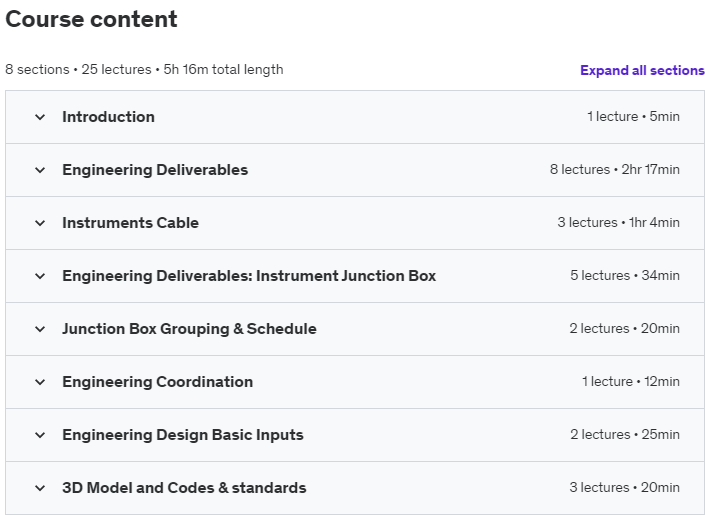Expand Engineering Design Basic Inputs chevron

40,435
